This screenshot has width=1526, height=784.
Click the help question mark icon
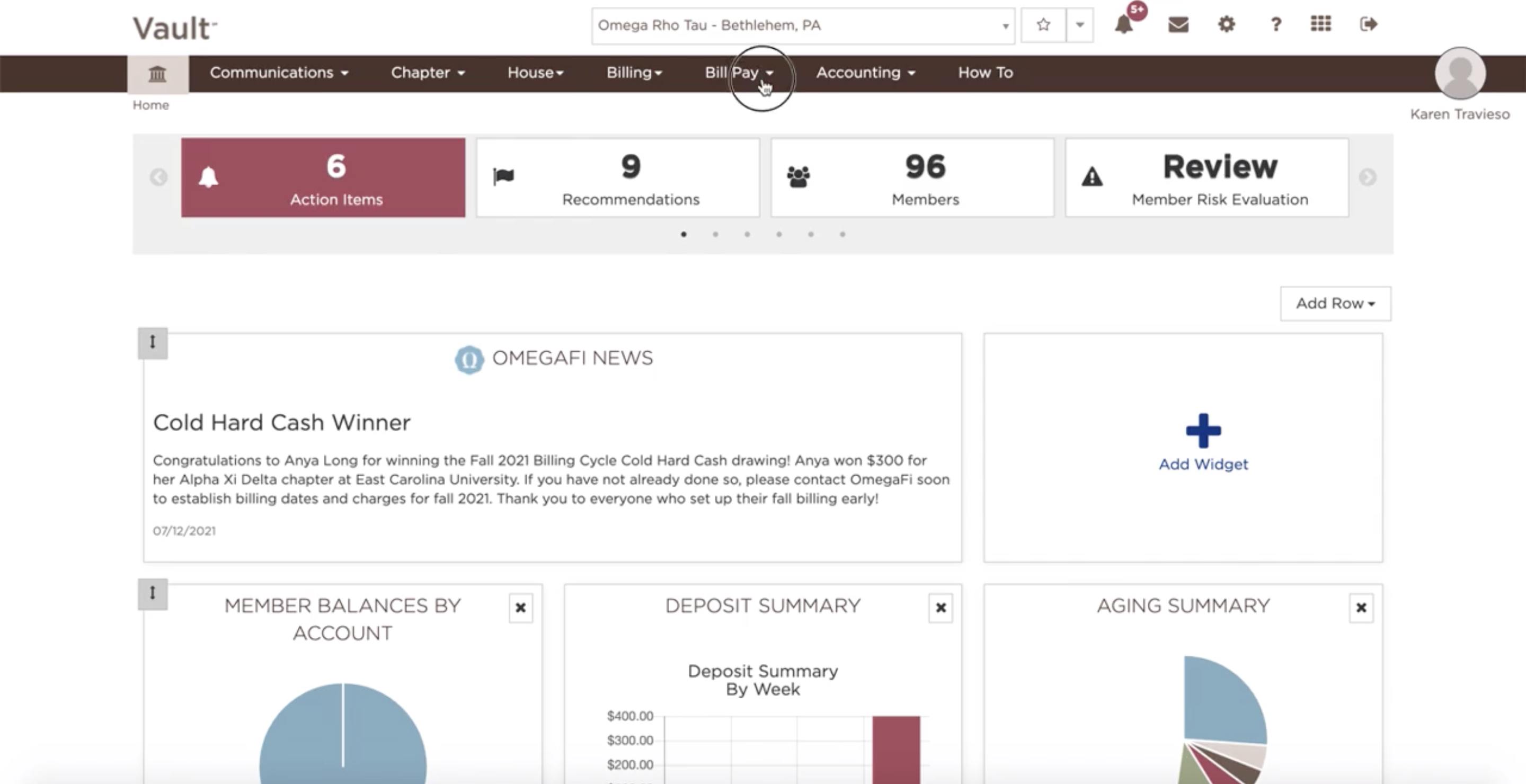1275,25
